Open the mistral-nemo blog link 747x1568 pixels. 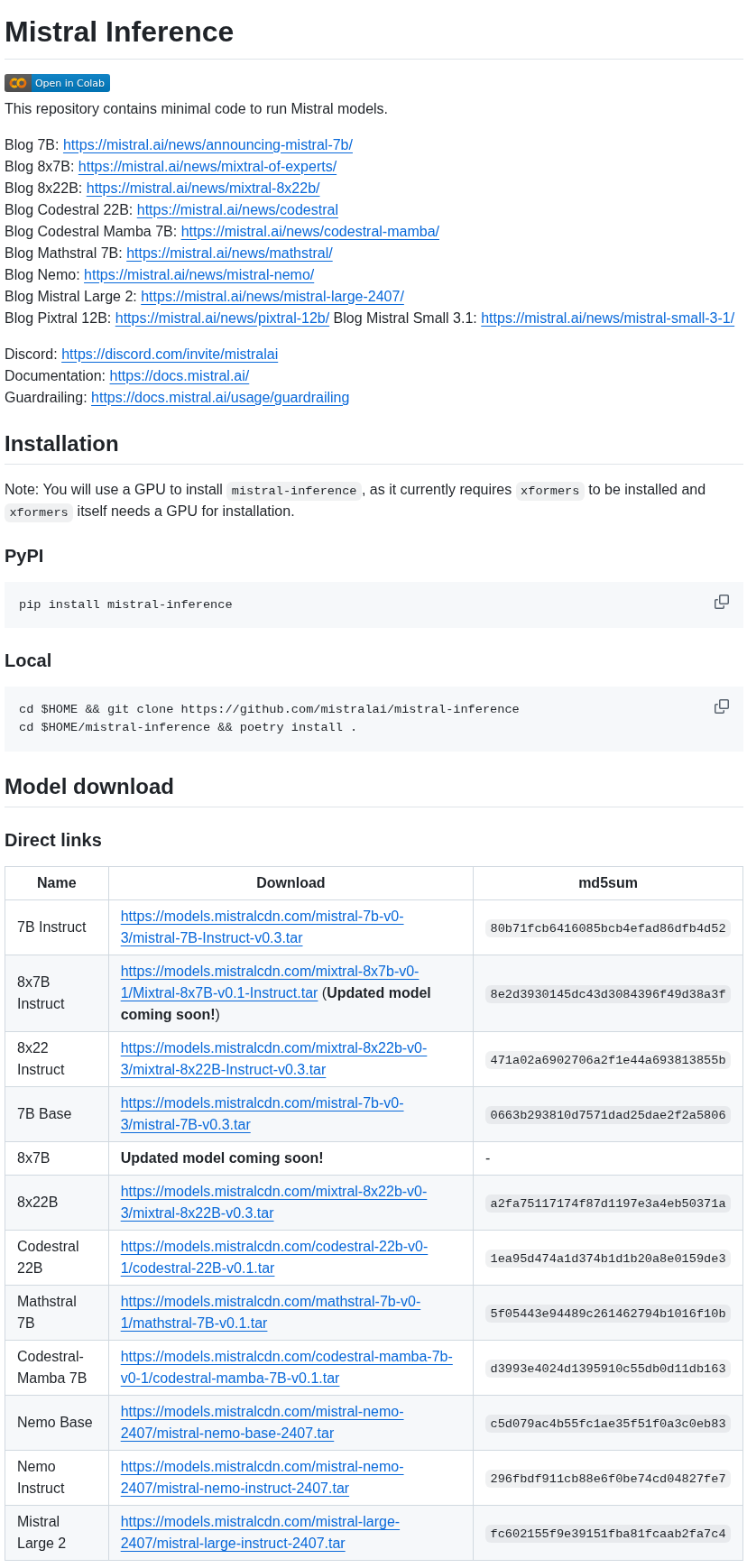click(198, 274)
